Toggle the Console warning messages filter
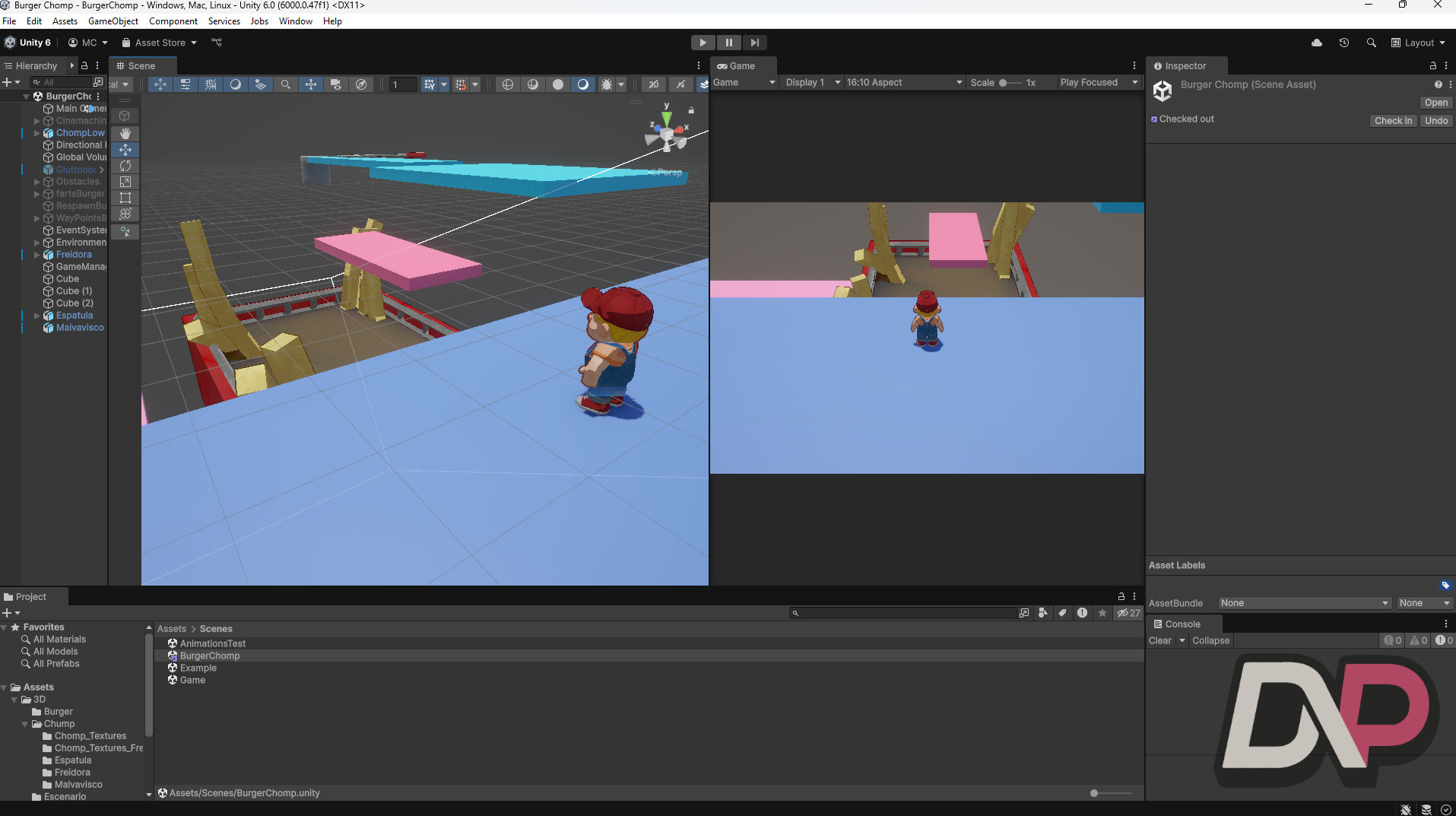 point(1419,641)
